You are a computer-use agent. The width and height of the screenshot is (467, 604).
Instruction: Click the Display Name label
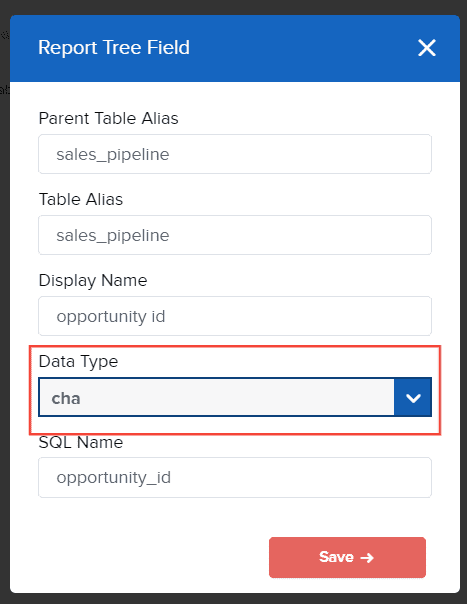pos(93,280)
